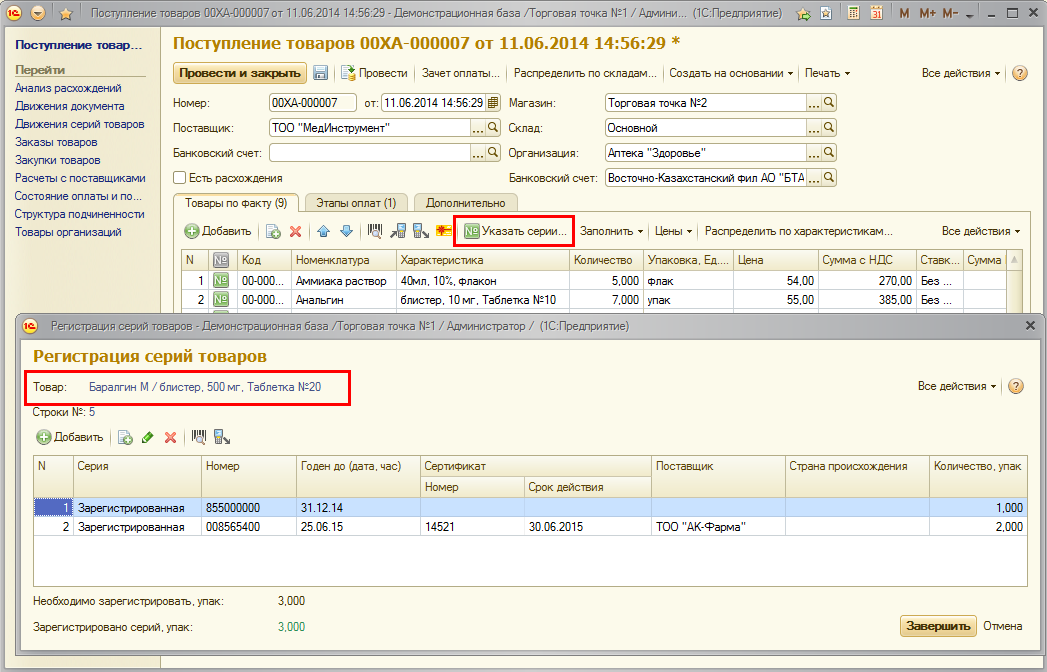The width and height of the screenshot is (1047, 672).
Task: Click the Провести и закрыть button
Action: click(239, 73)
